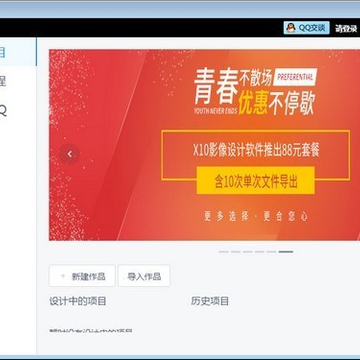This screenshot has height=360, width=360.
Task: Click the 请登录 login link
Action: [346, 29]
